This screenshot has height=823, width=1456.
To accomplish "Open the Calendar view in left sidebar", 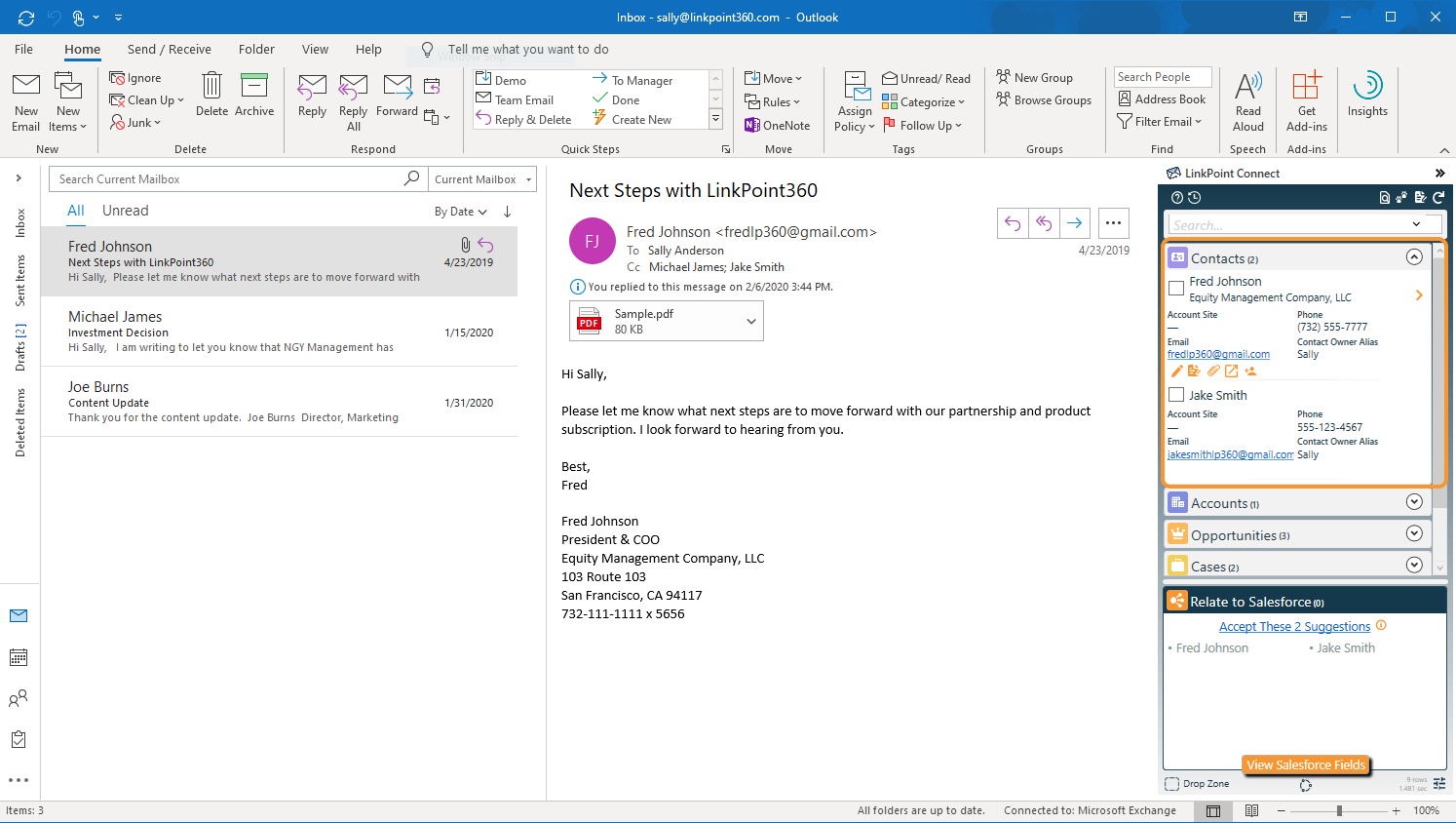I will tap(19, 657).
